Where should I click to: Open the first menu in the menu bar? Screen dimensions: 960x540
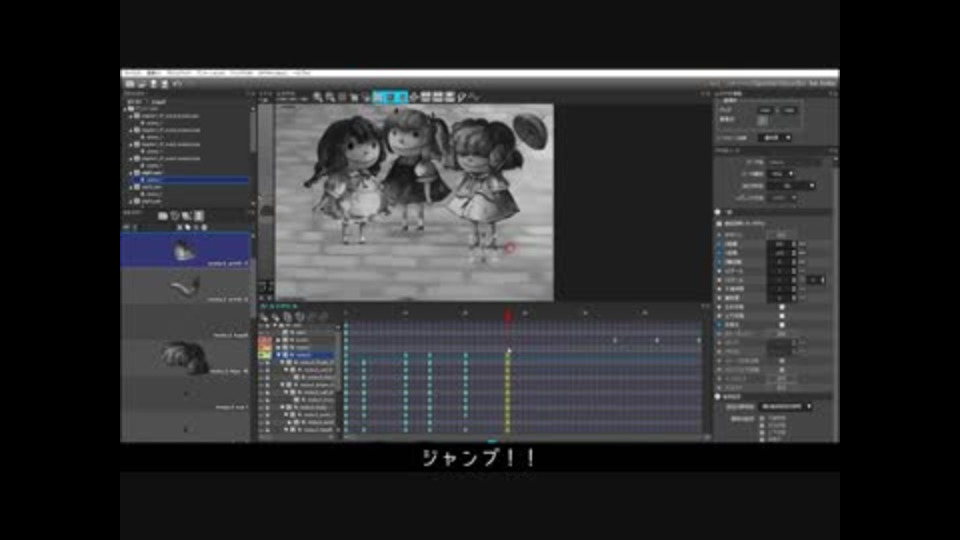(x=132, y=73)
